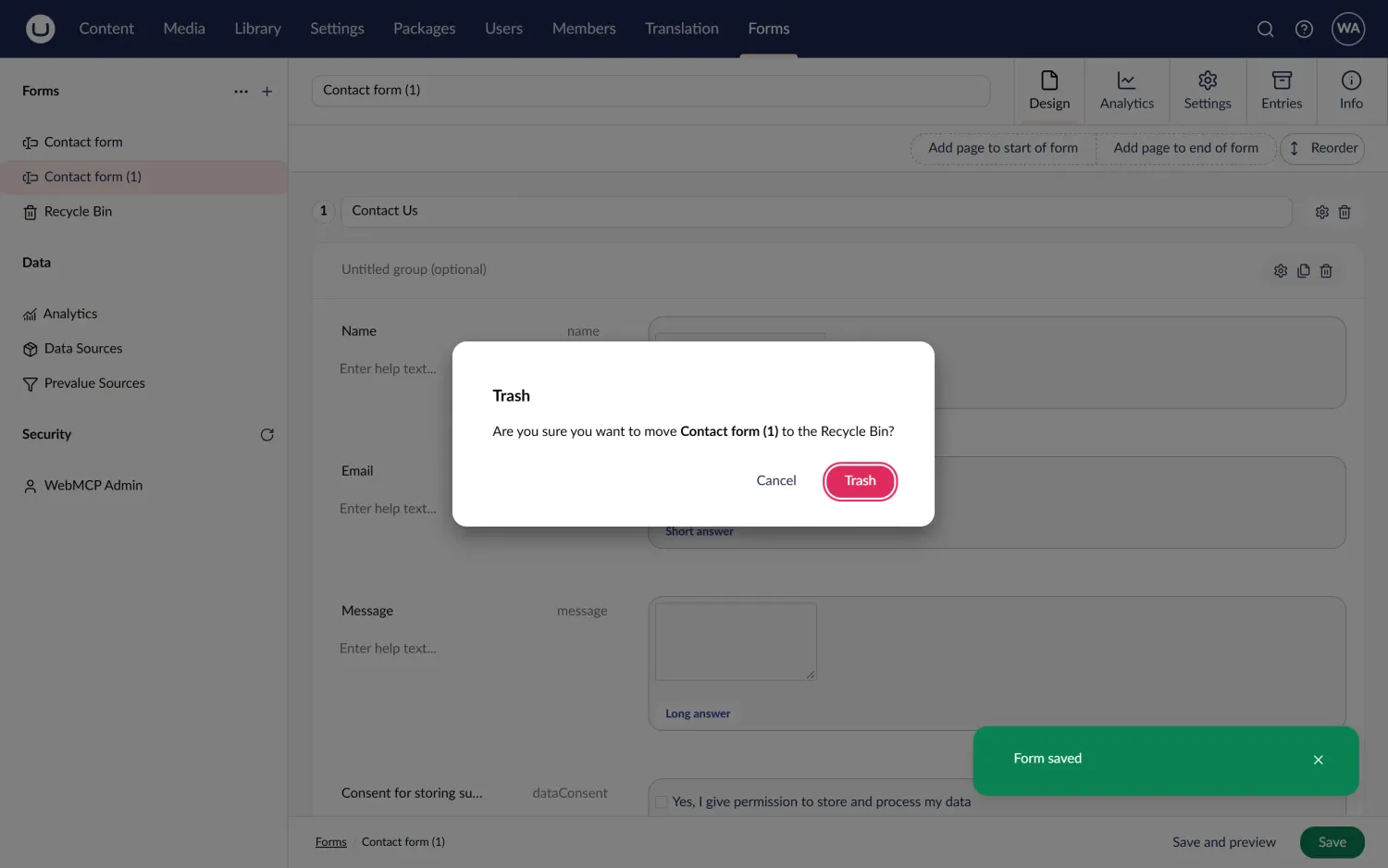The height and width of the screenshot is (868, 1388).
Task: Open Prevalue Sources item
Action: tap(143, 383)
